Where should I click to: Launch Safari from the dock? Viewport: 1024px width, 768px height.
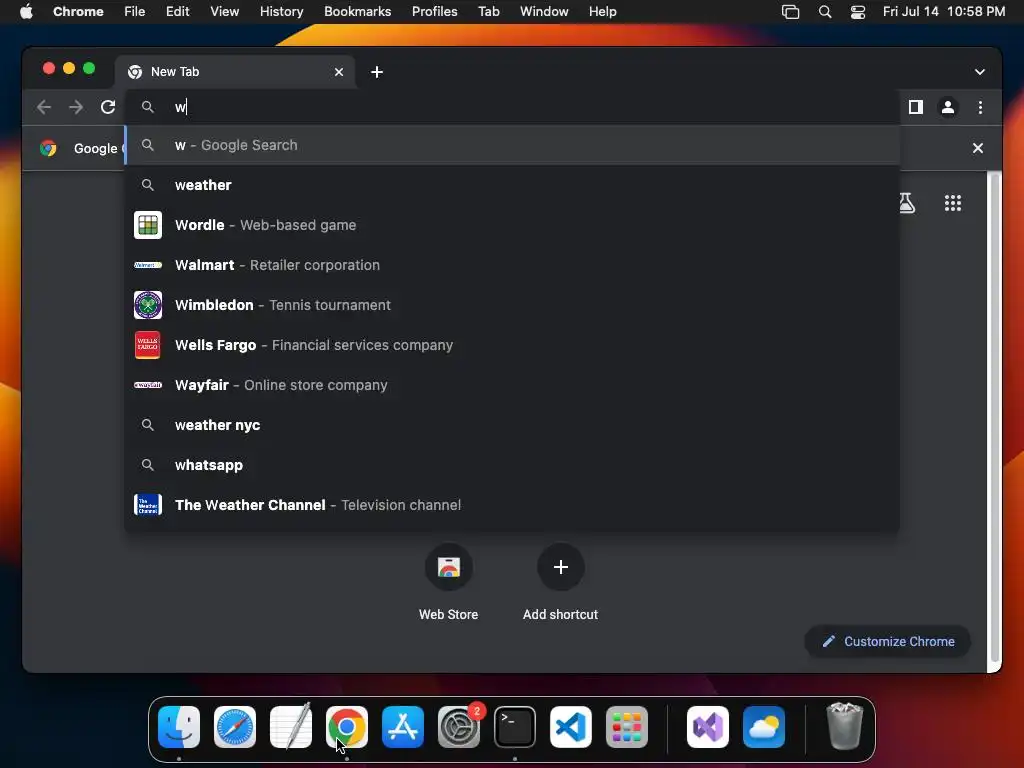pyautogui.click(x=235, y=727)
